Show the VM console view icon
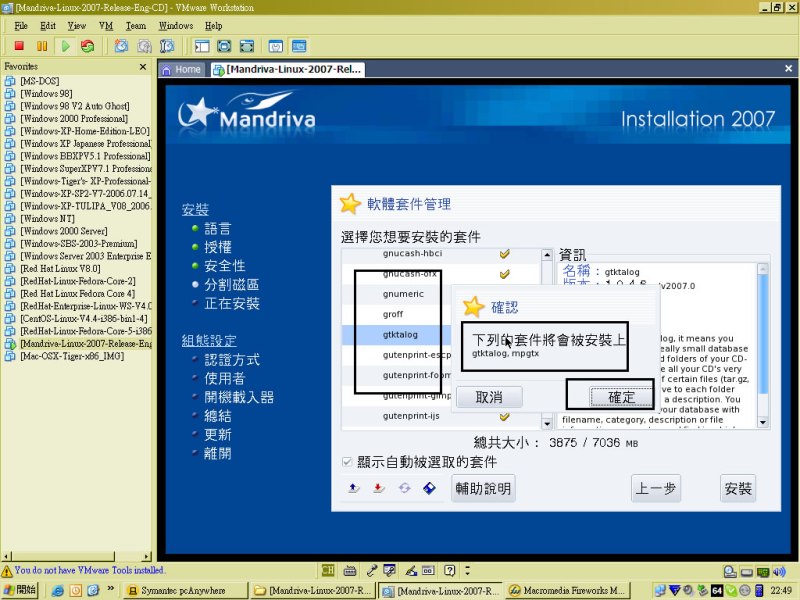This screenshot has height=600, width=800. pyautogui.click(x=299, y=46)
